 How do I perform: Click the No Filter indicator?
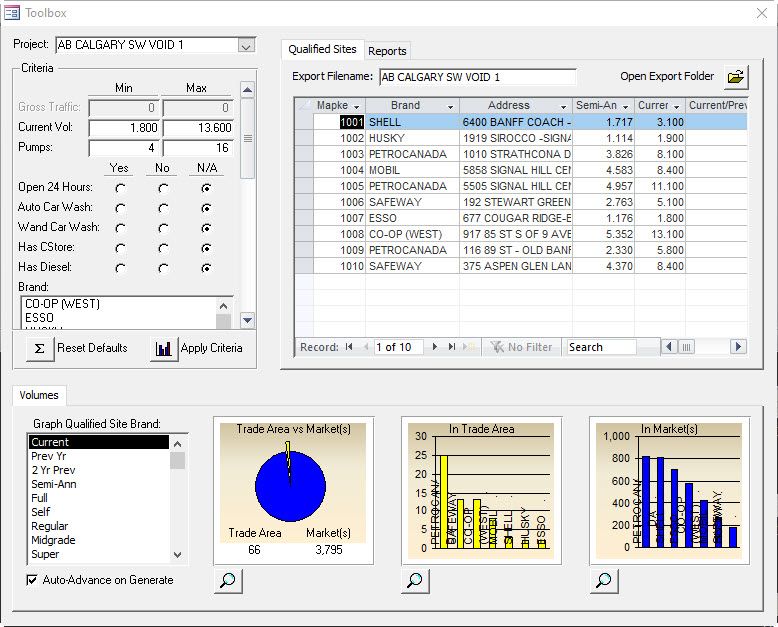(x=521, y=347)
